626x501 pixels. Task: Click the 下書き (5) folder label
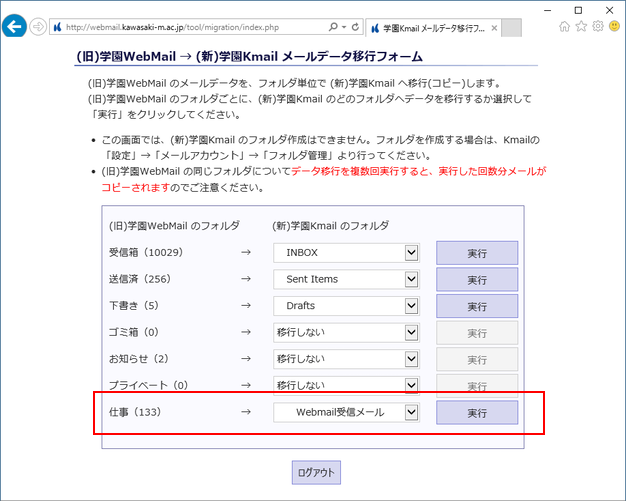point(134,306)
